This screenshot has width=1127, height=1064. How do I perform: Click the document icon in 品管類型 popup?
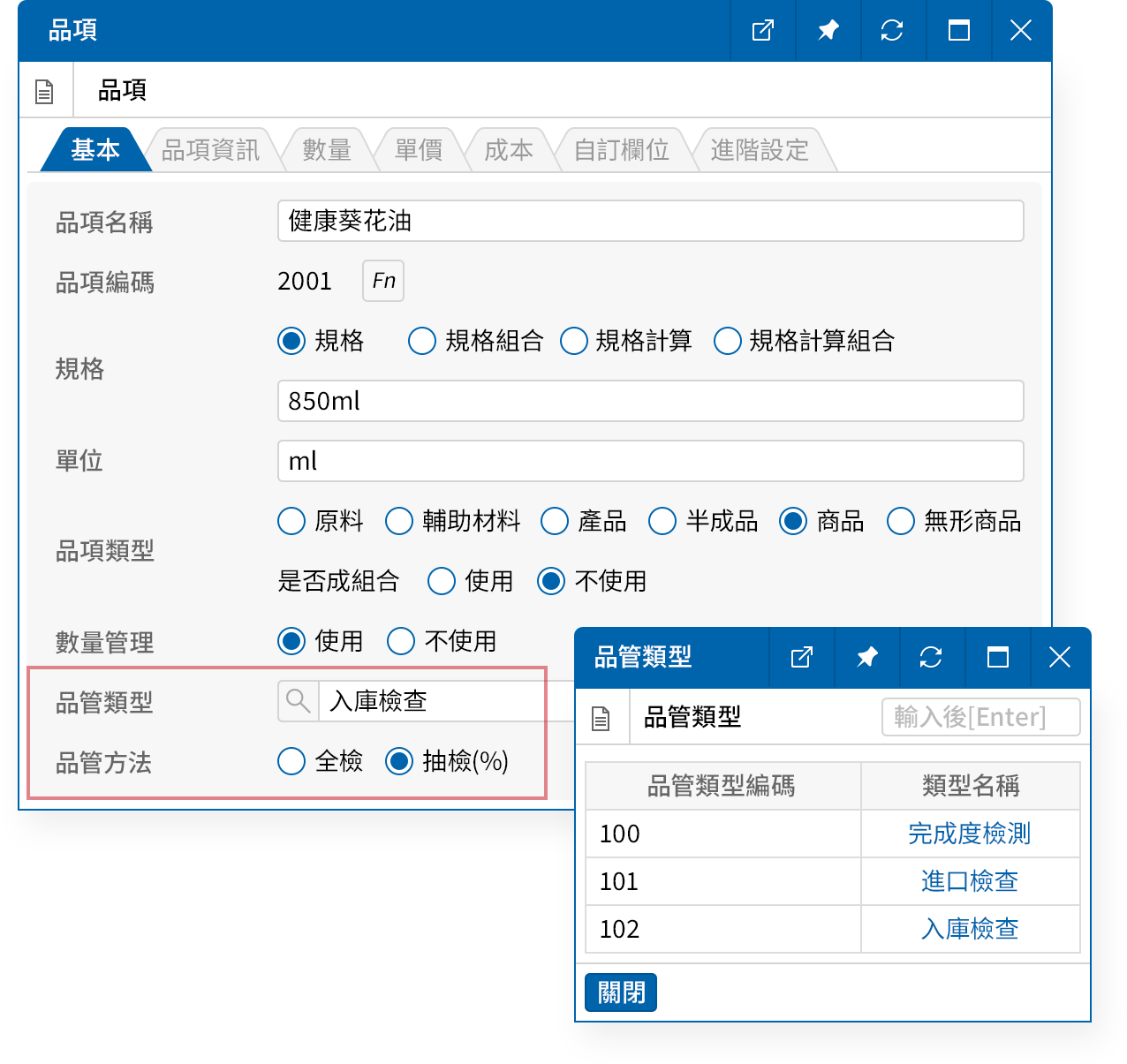601,717
